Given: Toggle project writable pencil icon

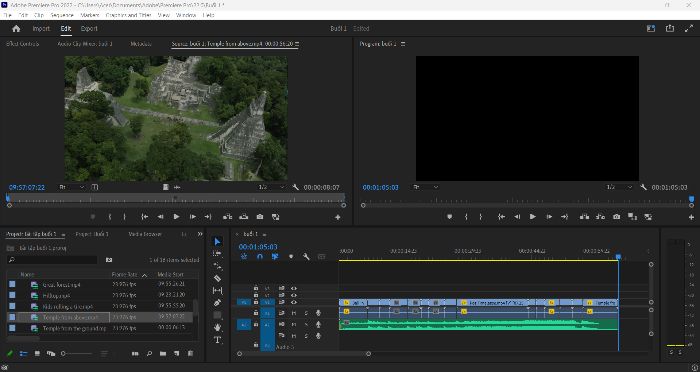Looking at the screenshot, I should point(10,353).
